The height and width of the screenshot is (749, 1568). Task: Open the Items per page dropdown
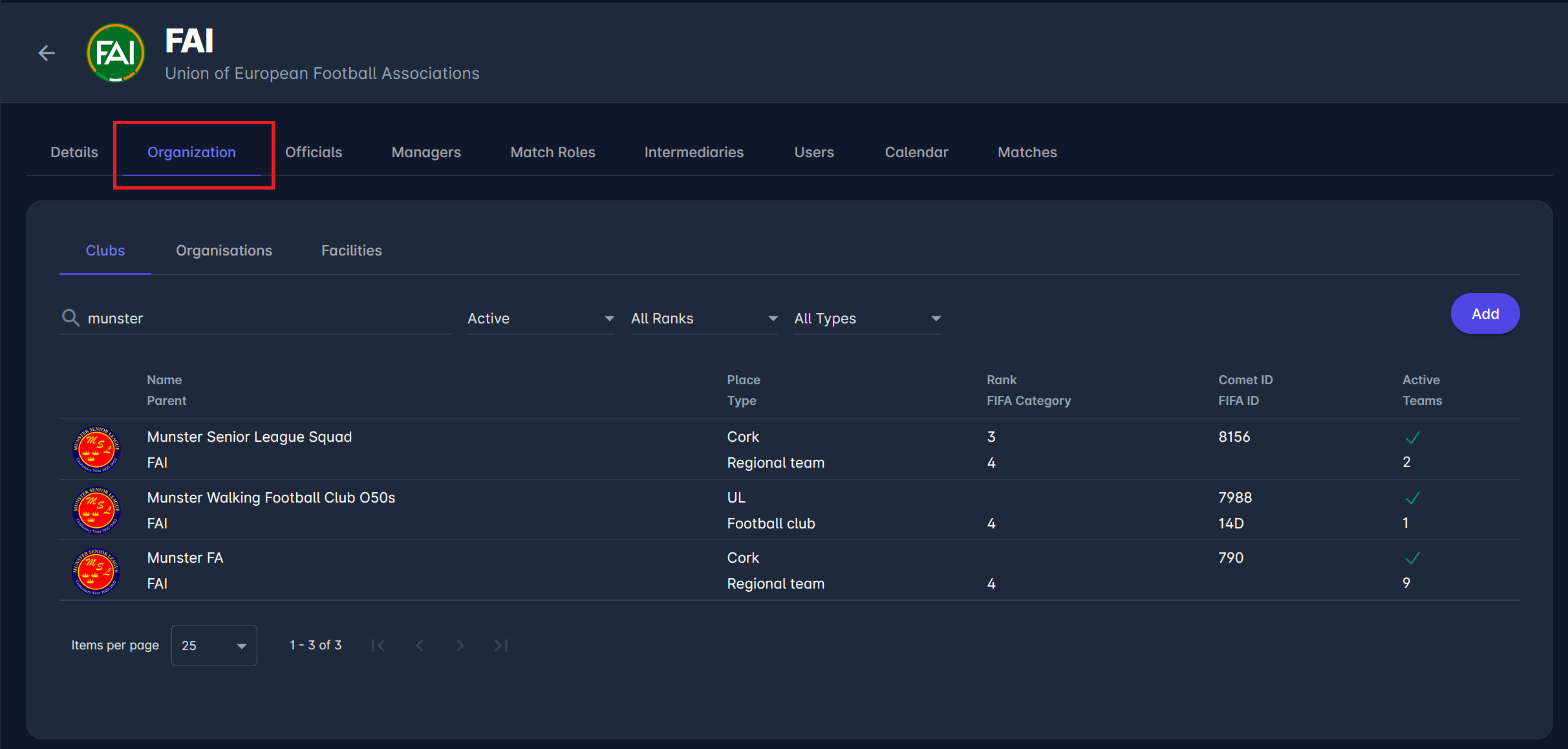214,646
